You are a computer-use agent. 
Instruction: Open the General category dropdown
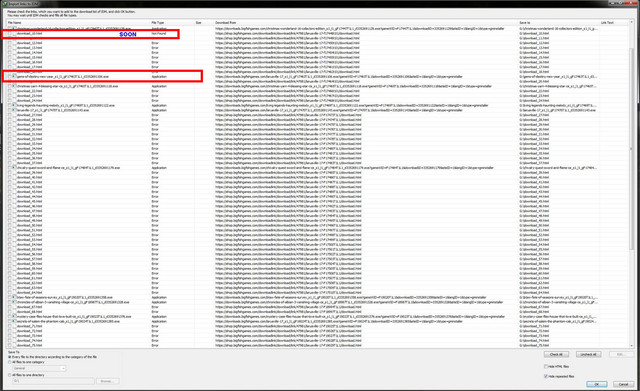click(39, 368)
